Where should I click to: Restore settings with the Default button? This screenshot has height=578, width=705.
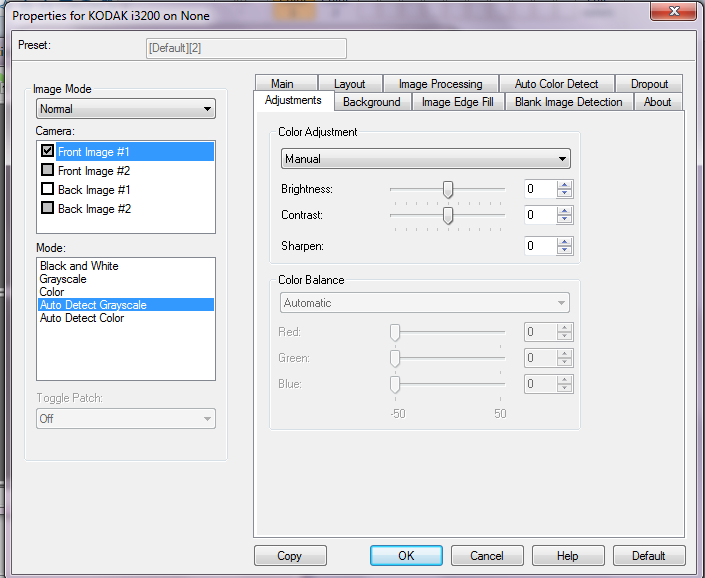tap(649, 556)
